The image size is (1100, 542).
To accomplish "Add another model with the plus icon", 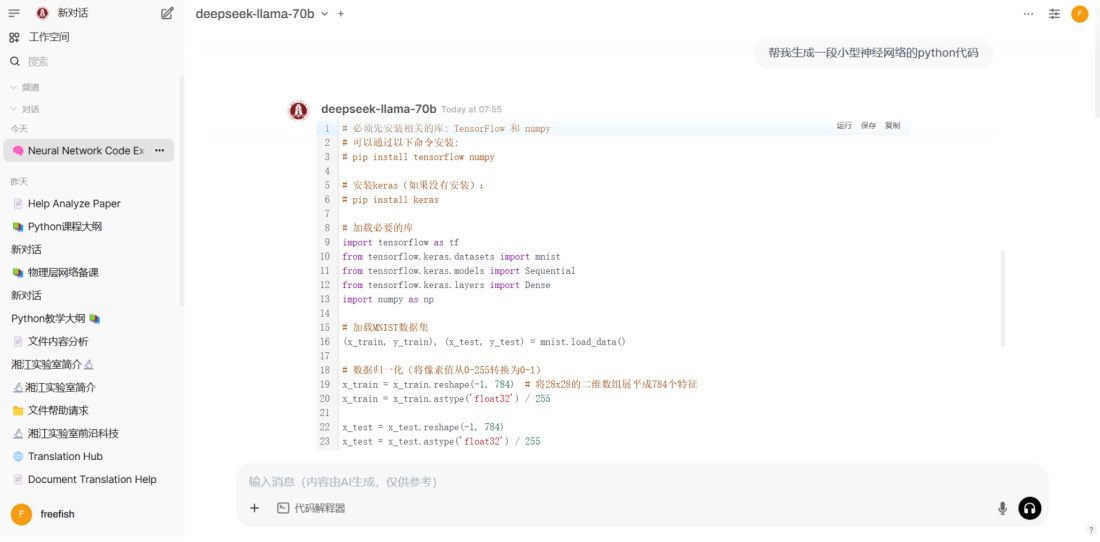I will point(341,14).
